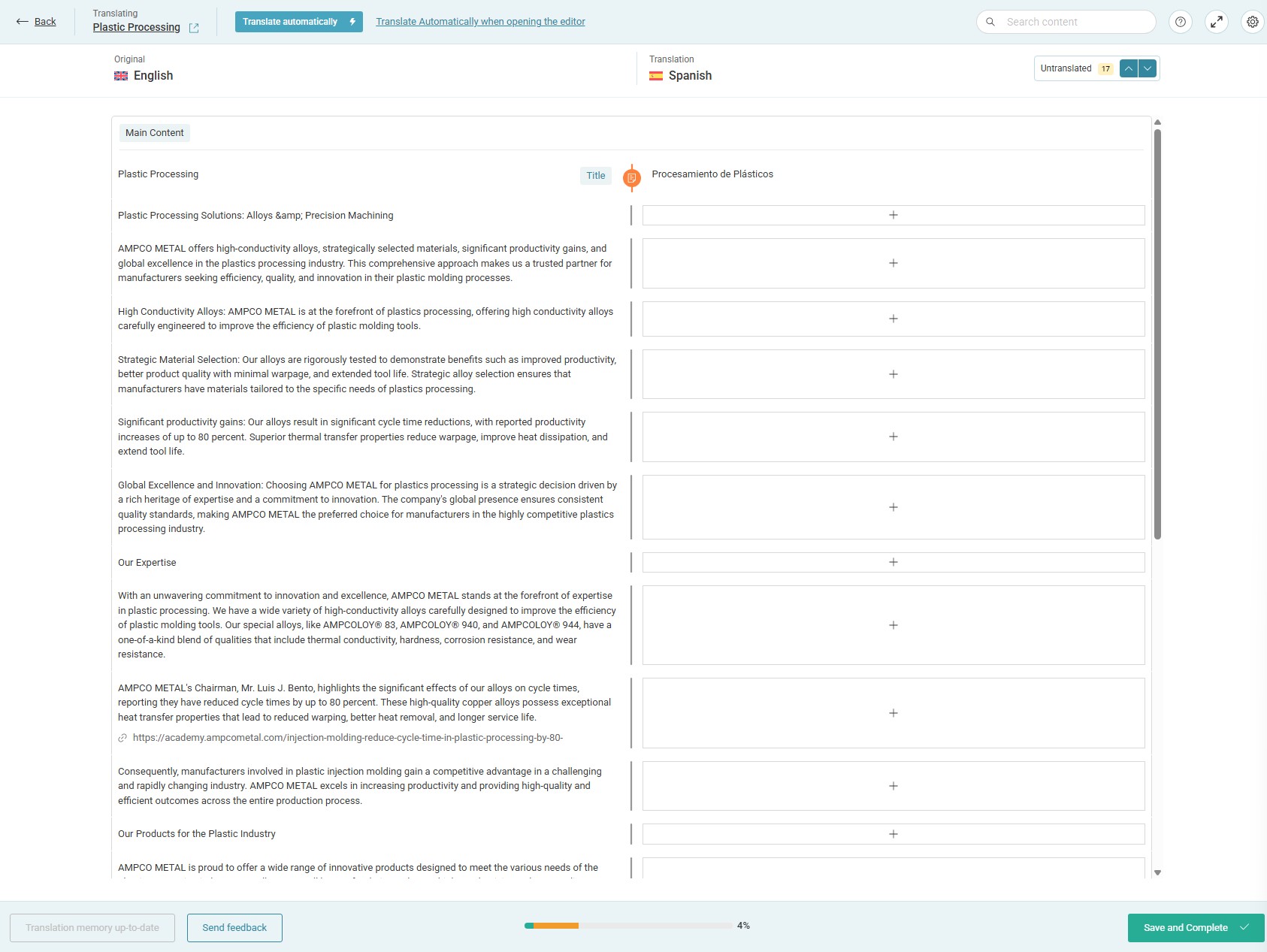Click the Plastic Processing source title text
The width and height of the screenshot is (1267, 952).
click(159, 174)
